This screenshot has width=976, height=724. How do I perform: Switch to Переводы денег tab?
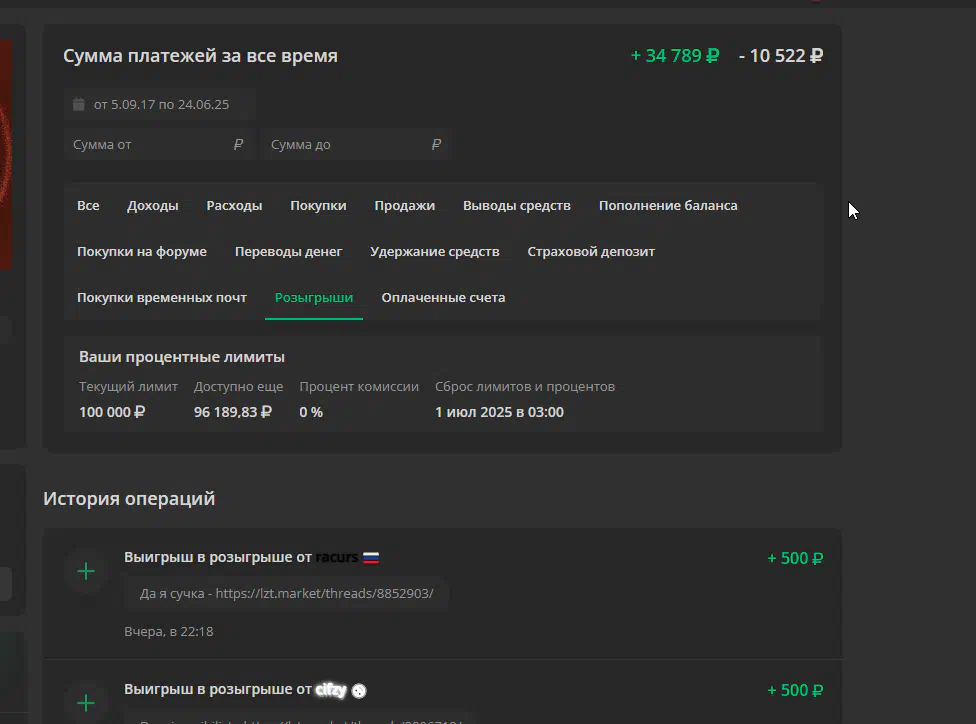(x=288, y=252)
